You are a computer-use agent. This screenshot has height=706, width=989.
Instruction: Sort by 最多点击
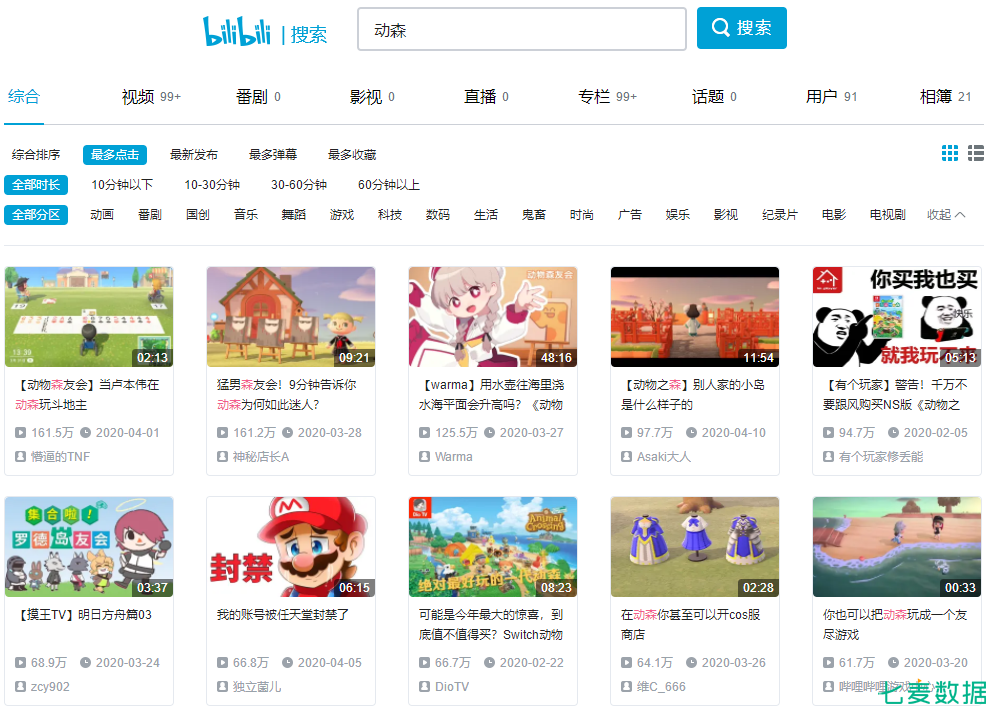[x=115, y=155]
